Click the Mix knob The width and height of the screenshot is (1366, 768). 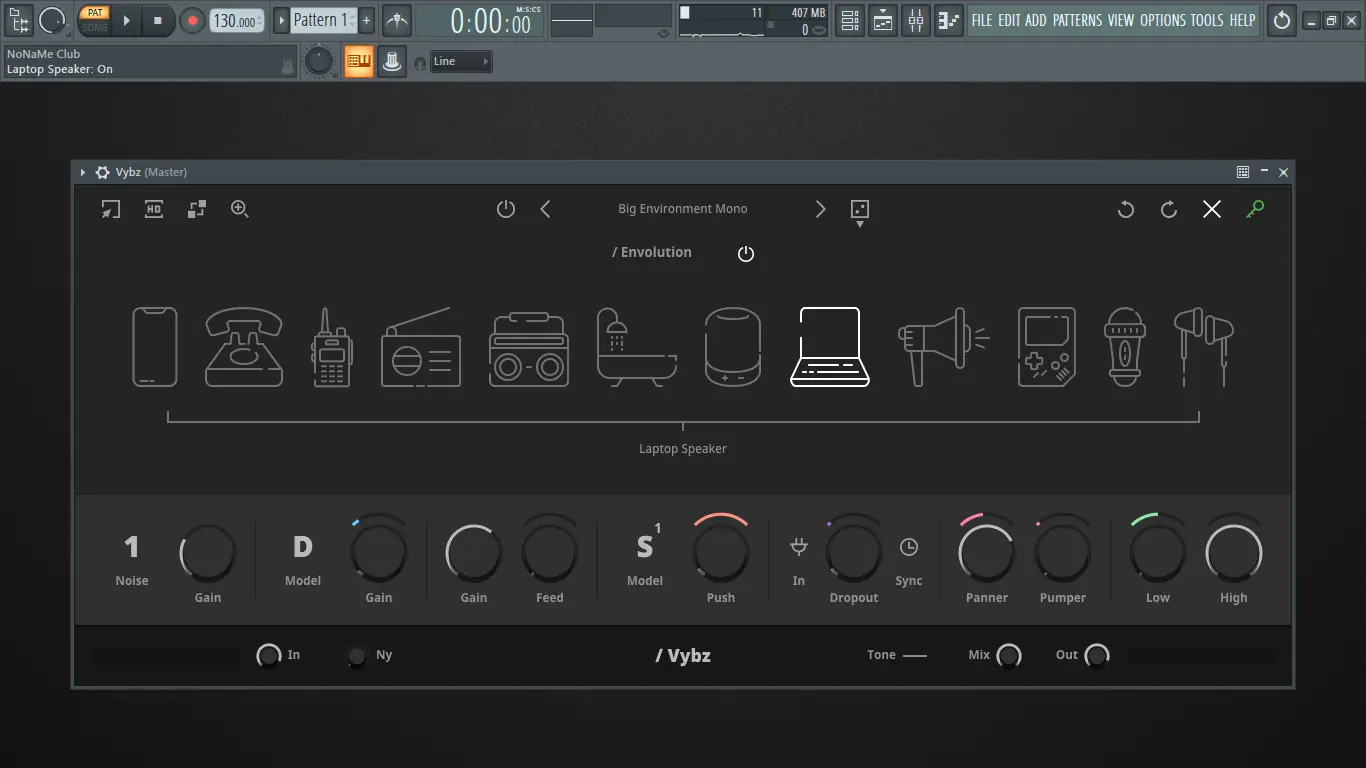click(x=1009, y=656)
